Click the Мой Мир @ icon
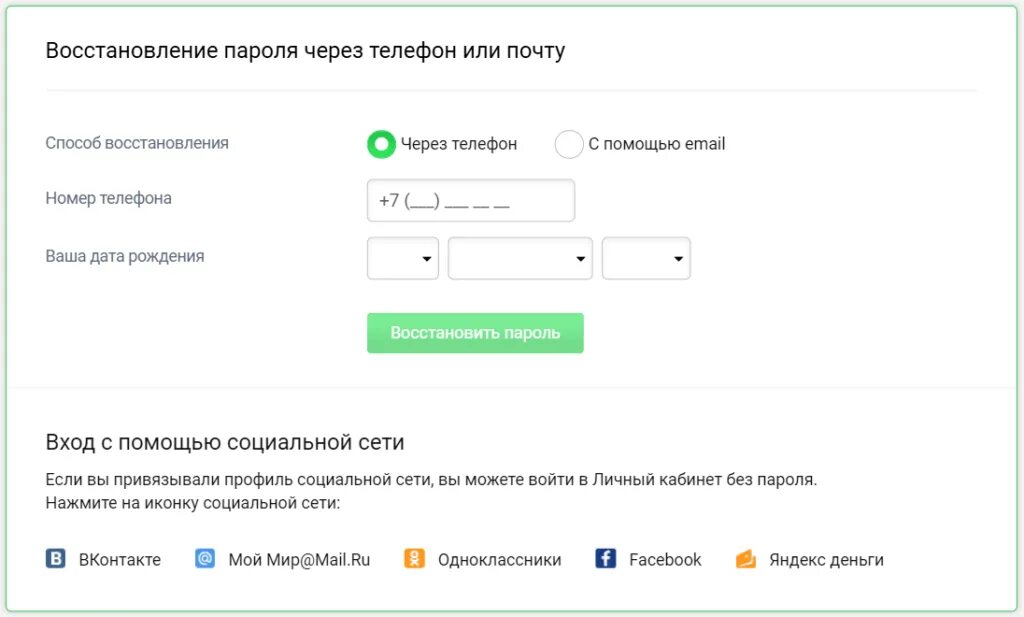 (x=205, y=559)
